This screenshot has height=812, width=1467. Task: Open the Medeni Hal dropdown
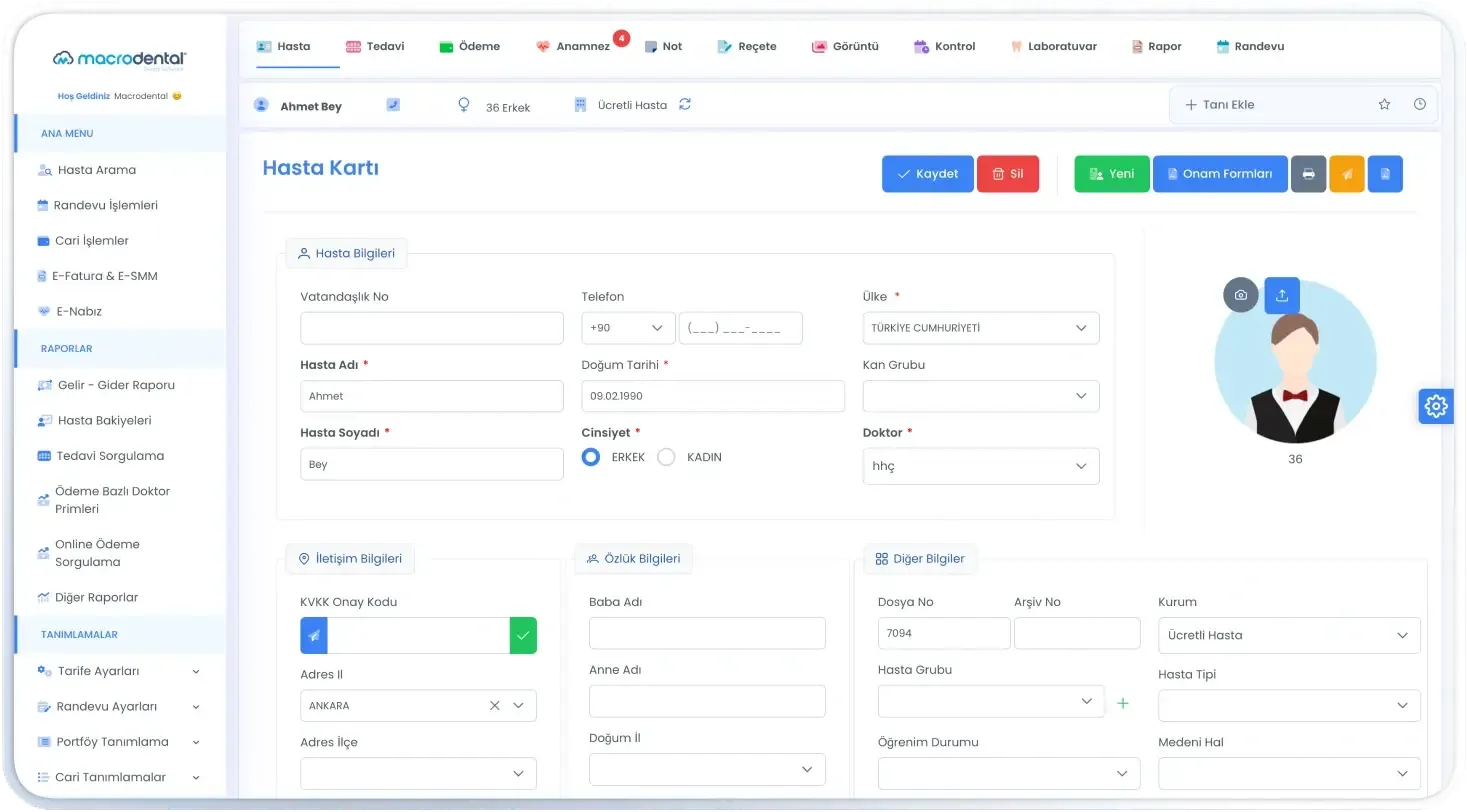1289,773
